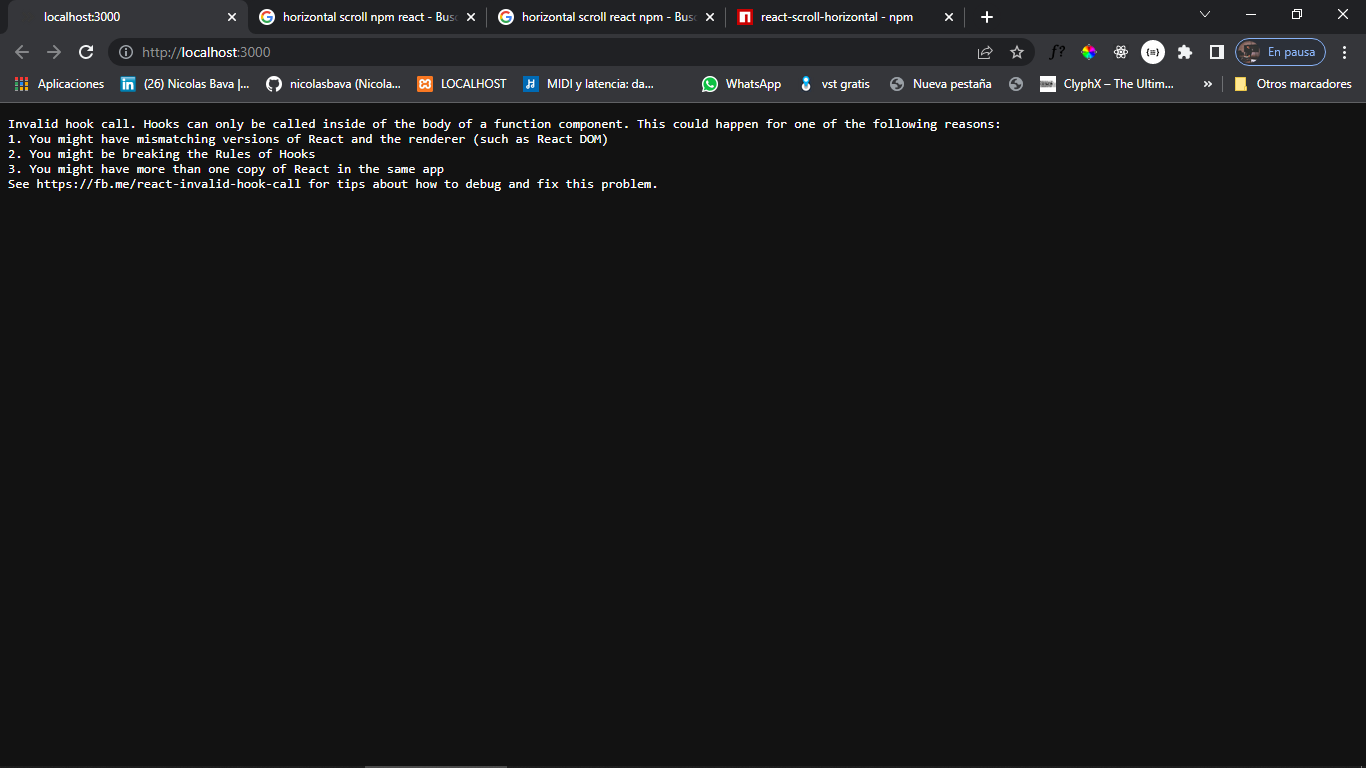Reload the localhost page

point(86,52)
